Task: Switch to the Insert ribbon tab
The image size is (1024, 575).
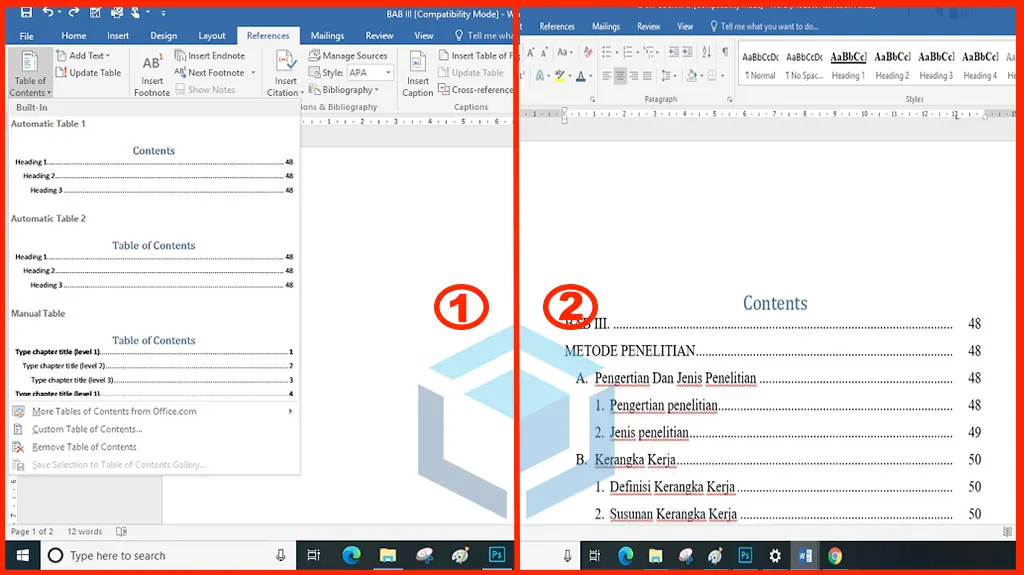Action: [x=118, y=36]
